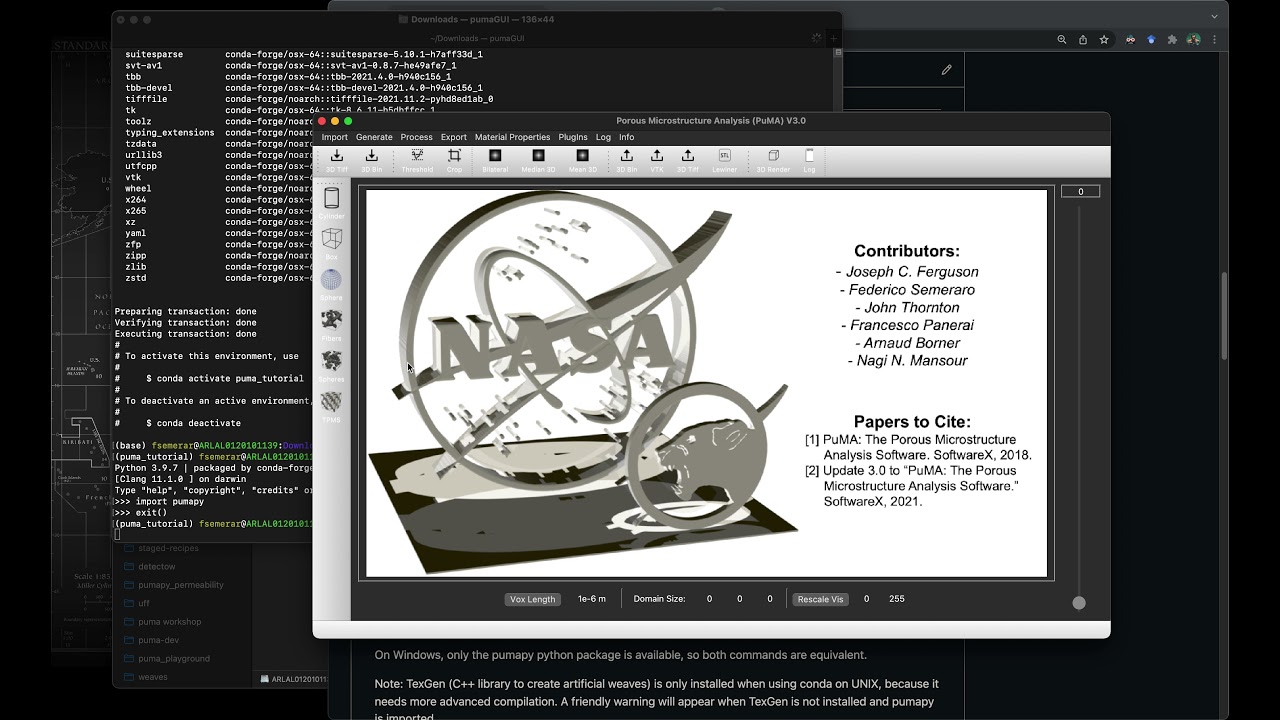Click the 3D Bin export icon
Image resolution: width=1280 pixels, height=720 pixels.
click(627, 160)
